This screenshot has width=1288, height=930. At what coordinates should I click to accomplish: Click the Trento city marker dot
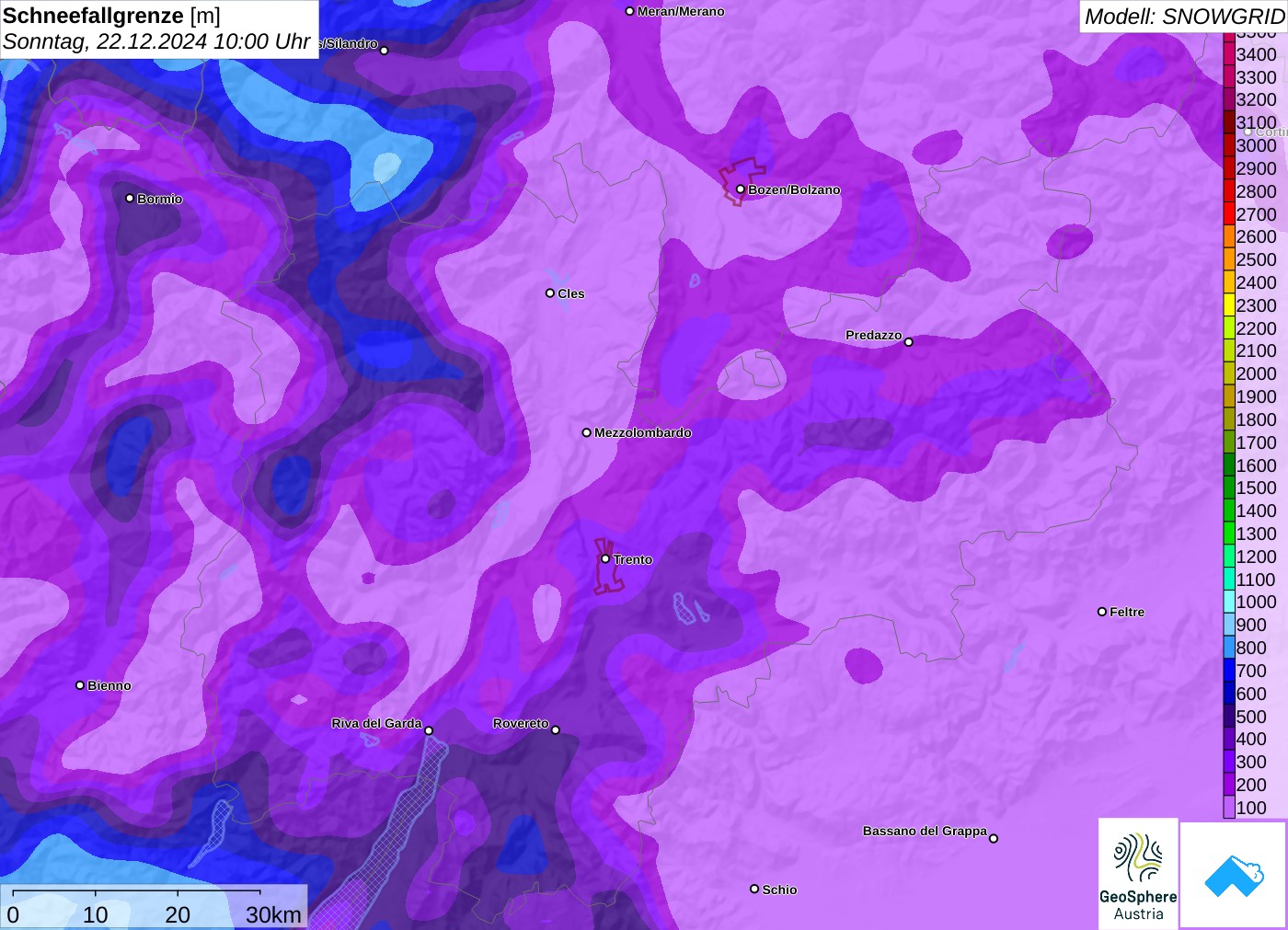pyautogui.click(x=605, y=559)
